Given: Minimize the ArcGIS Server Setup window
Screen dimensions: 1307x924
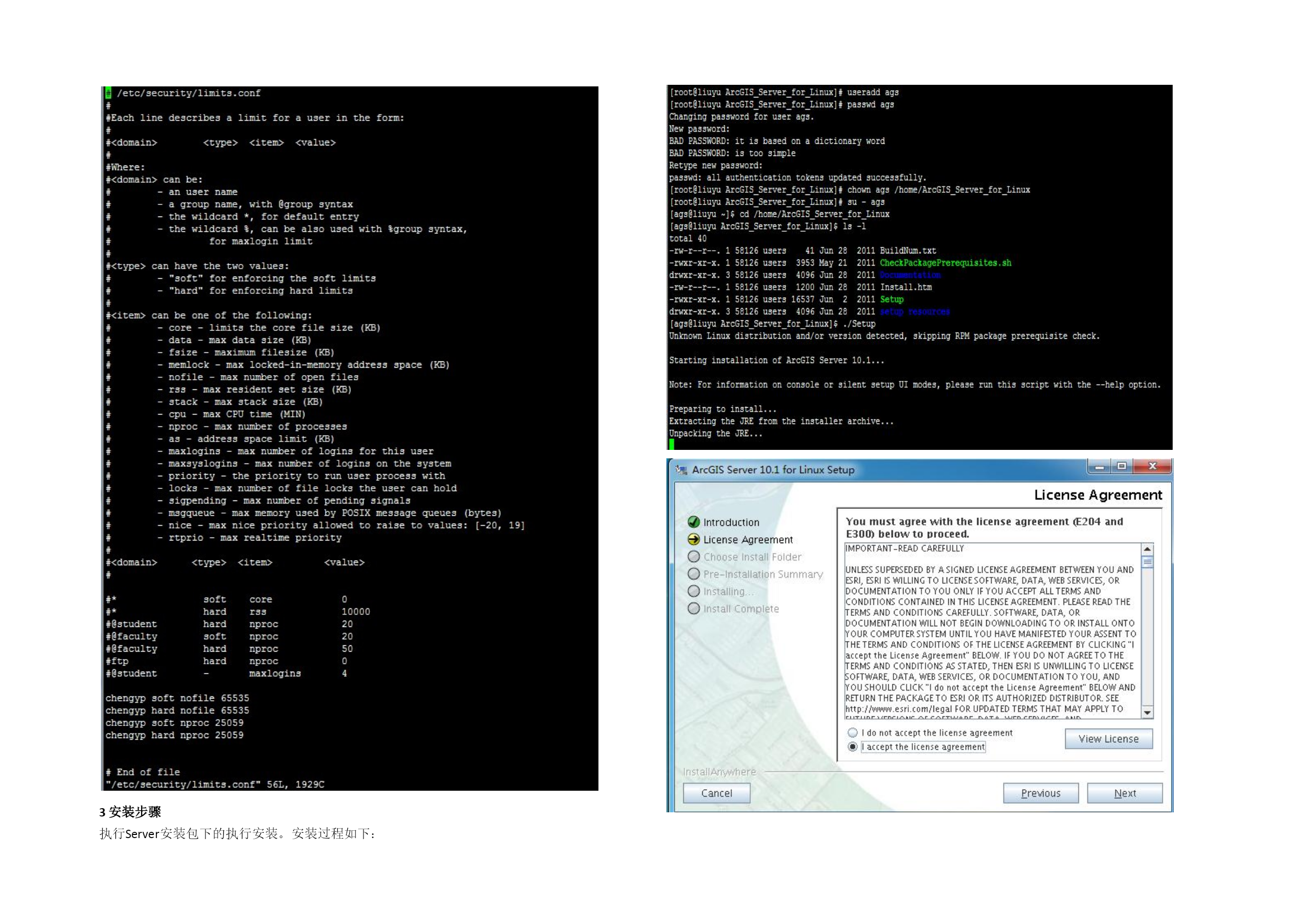Looking at the screenshot, I should click(1099, 466).
